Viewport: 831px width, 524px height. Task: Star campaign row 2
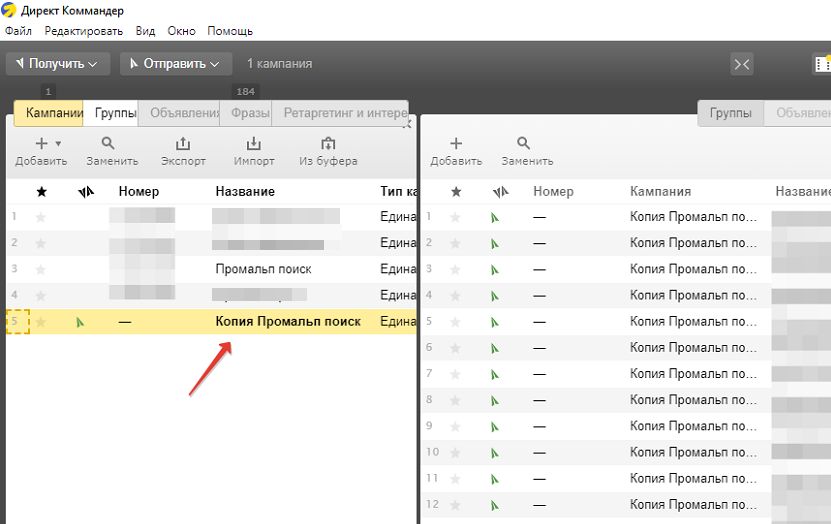(x=41, y=243)
